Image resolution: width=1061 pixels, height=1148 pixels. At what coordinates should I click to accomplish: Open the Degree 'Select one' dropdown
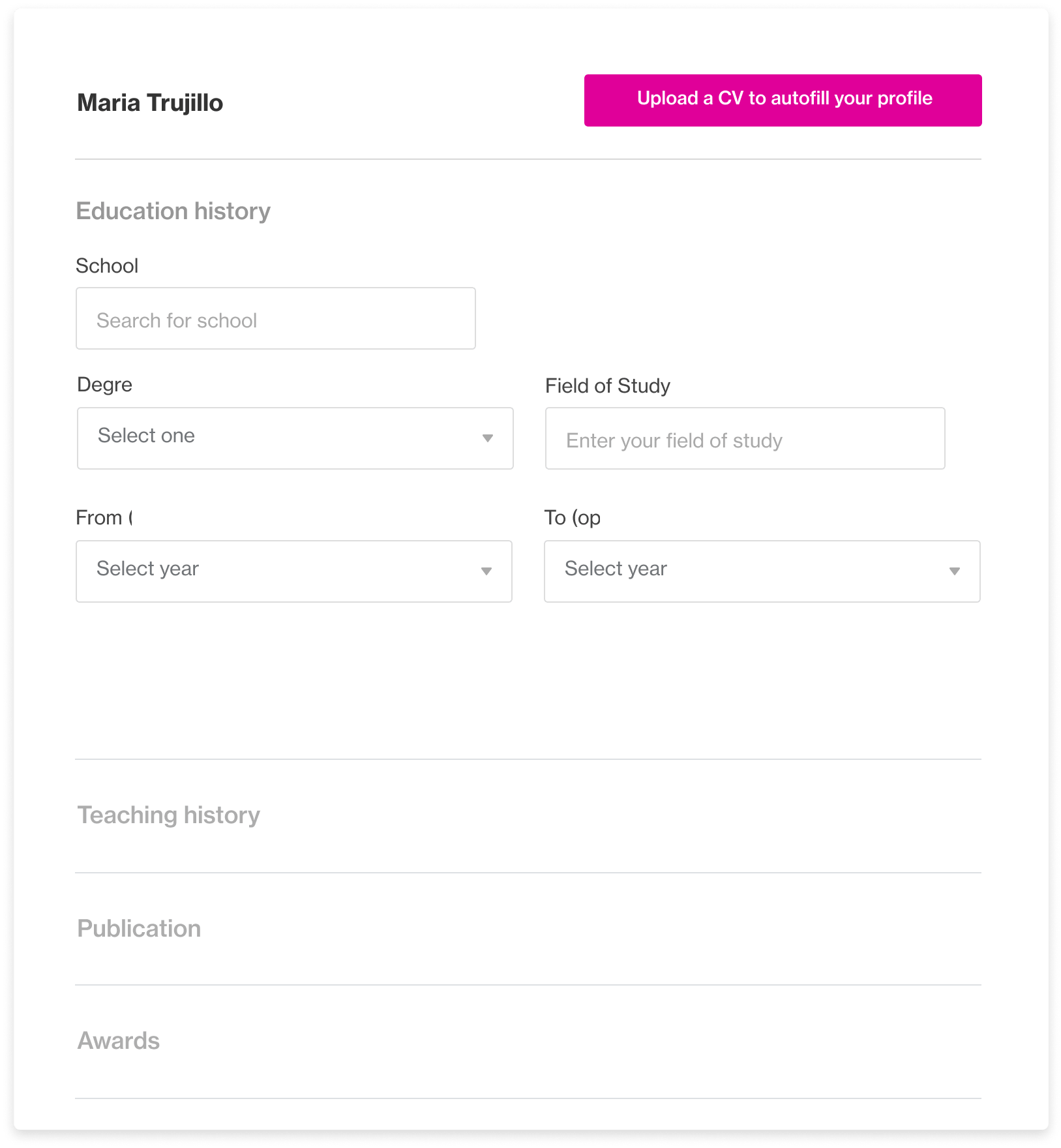[x=295, y=438]
